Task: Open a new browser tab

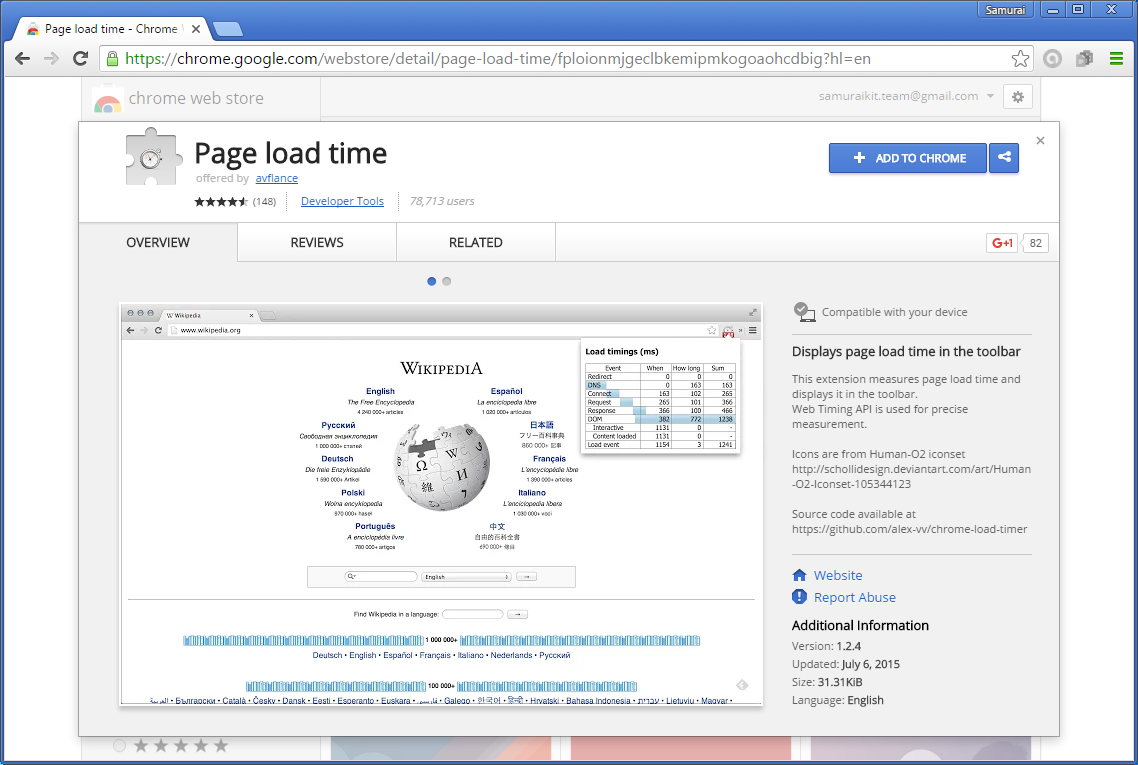Action: point(228,29)
